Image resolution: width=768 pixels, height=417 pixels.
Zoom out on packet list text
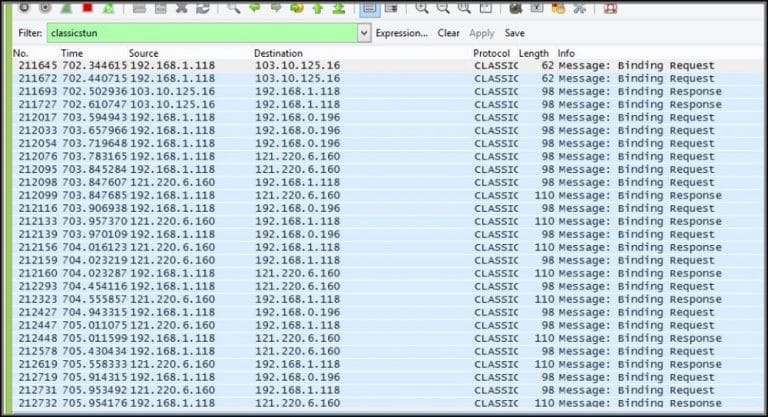(x=442, y=7)
